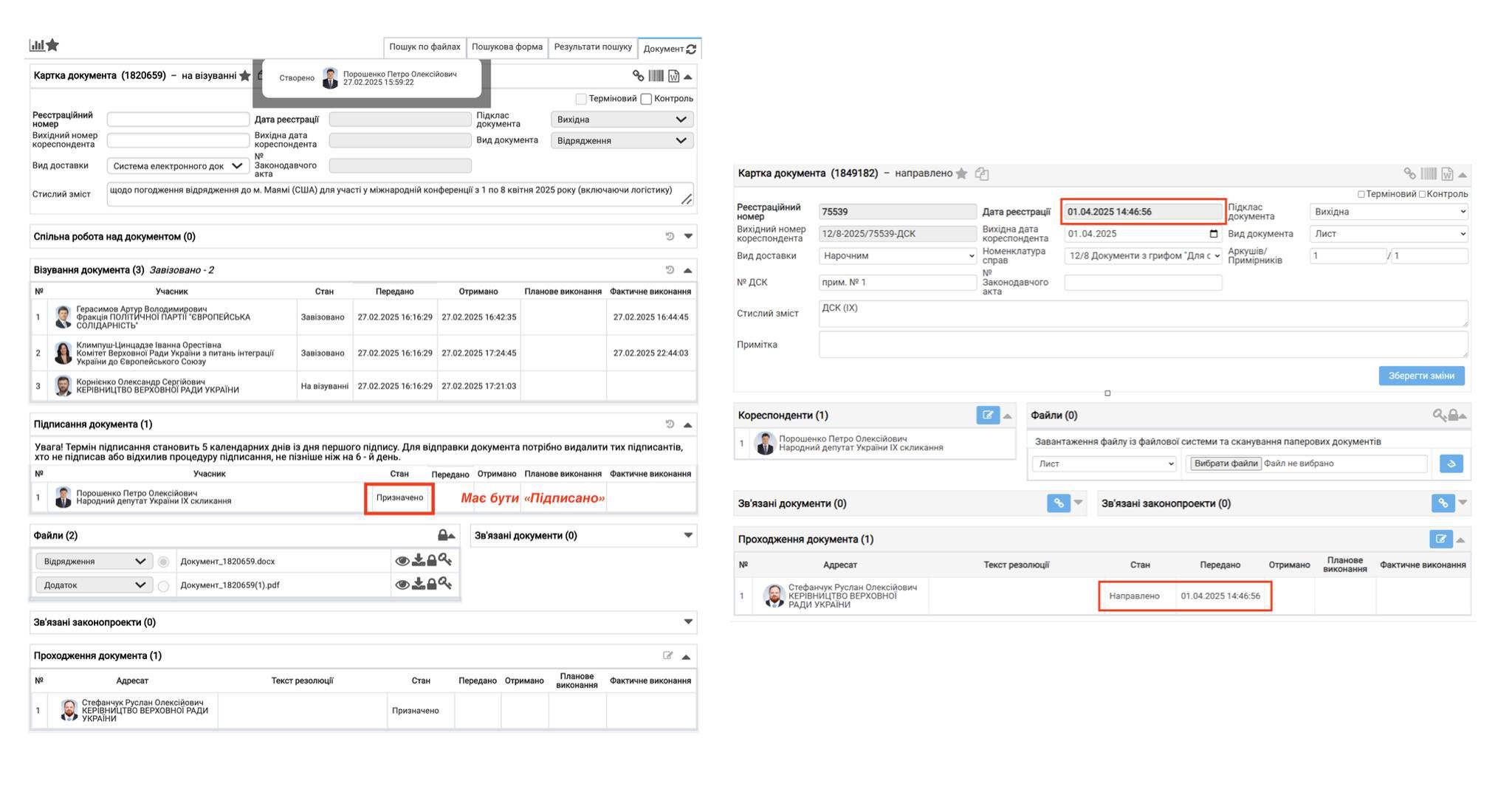Click the Примітка text field
Screen dimensions: 1512x789
pyautogui.click(x=1142, y=345)
